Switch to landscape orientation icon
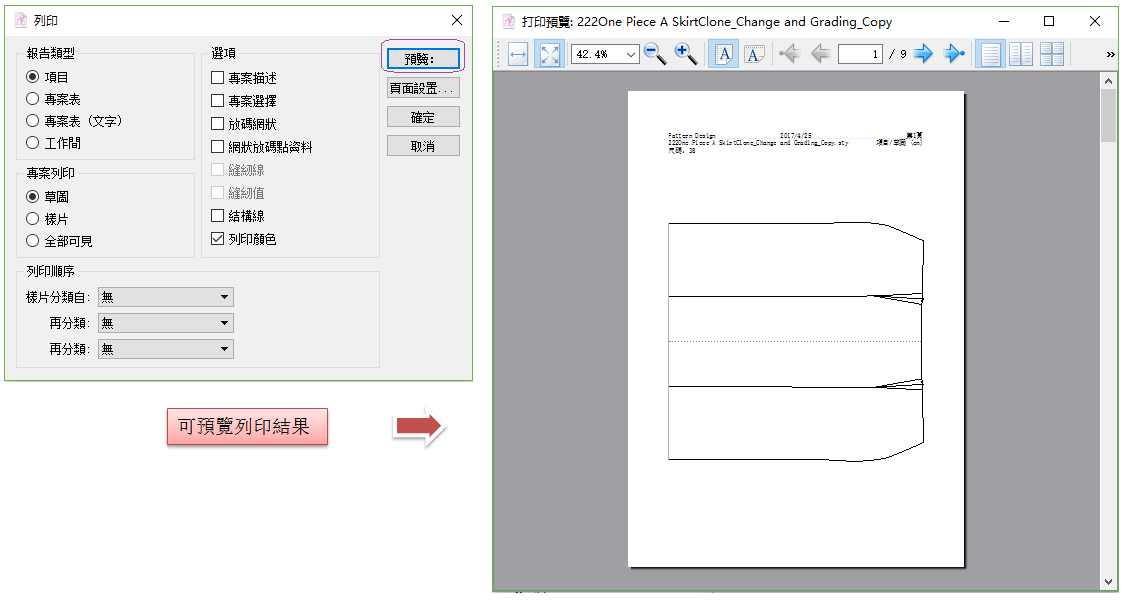The image size is (1124, 601). [754, 54]
